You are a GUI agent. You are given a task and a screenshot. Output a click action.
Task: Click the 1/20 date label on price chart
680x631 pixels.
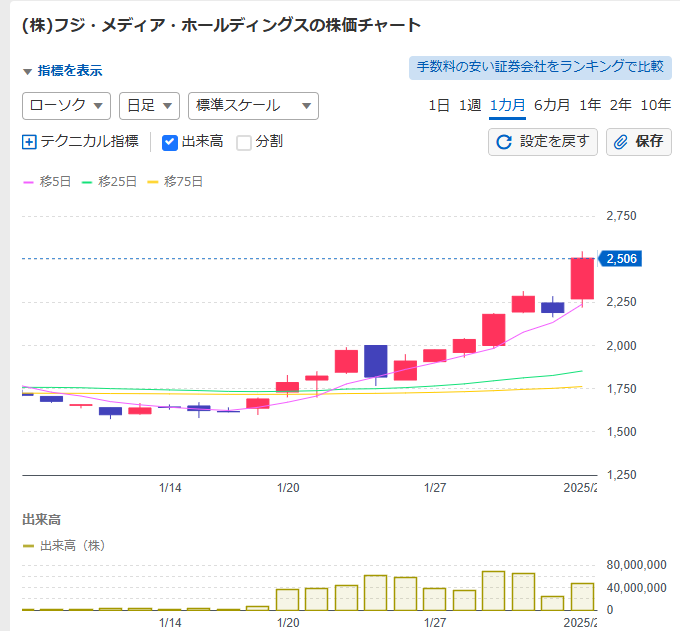[288, 488]
